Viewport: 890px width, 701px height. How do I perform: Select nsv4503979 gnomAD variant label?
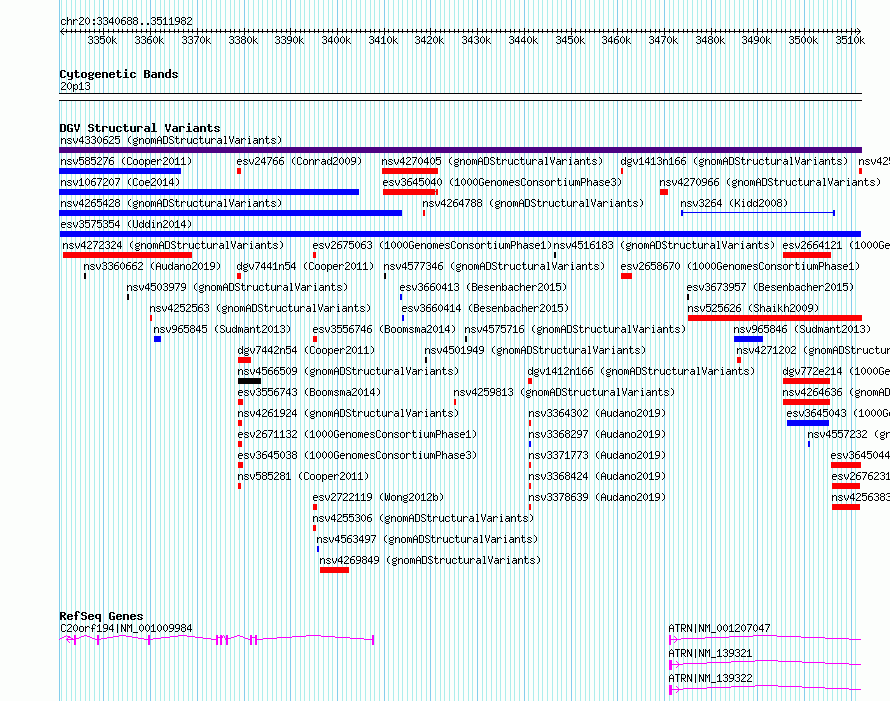point(237,287)
